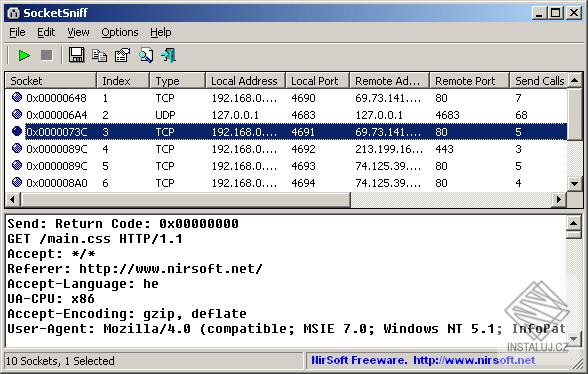Click the send calls cell showing 7
Screen dimensions: 588x374
coord(518,98)
